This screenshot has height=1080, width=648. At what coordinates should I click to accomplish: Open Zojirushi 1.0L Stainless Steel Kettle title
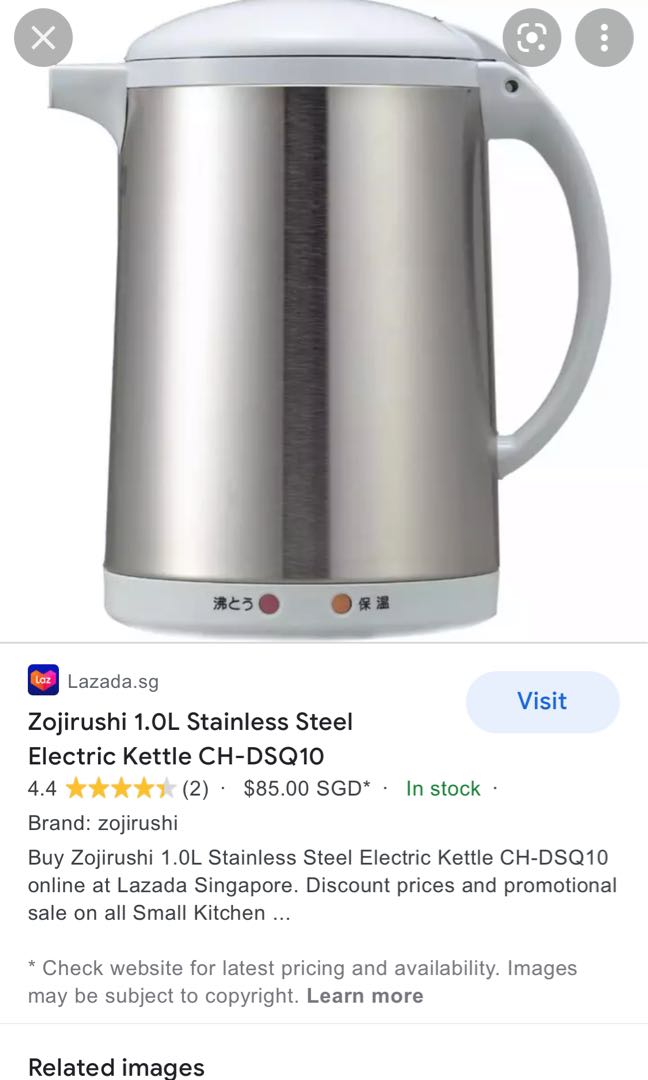tap(190, 738)
